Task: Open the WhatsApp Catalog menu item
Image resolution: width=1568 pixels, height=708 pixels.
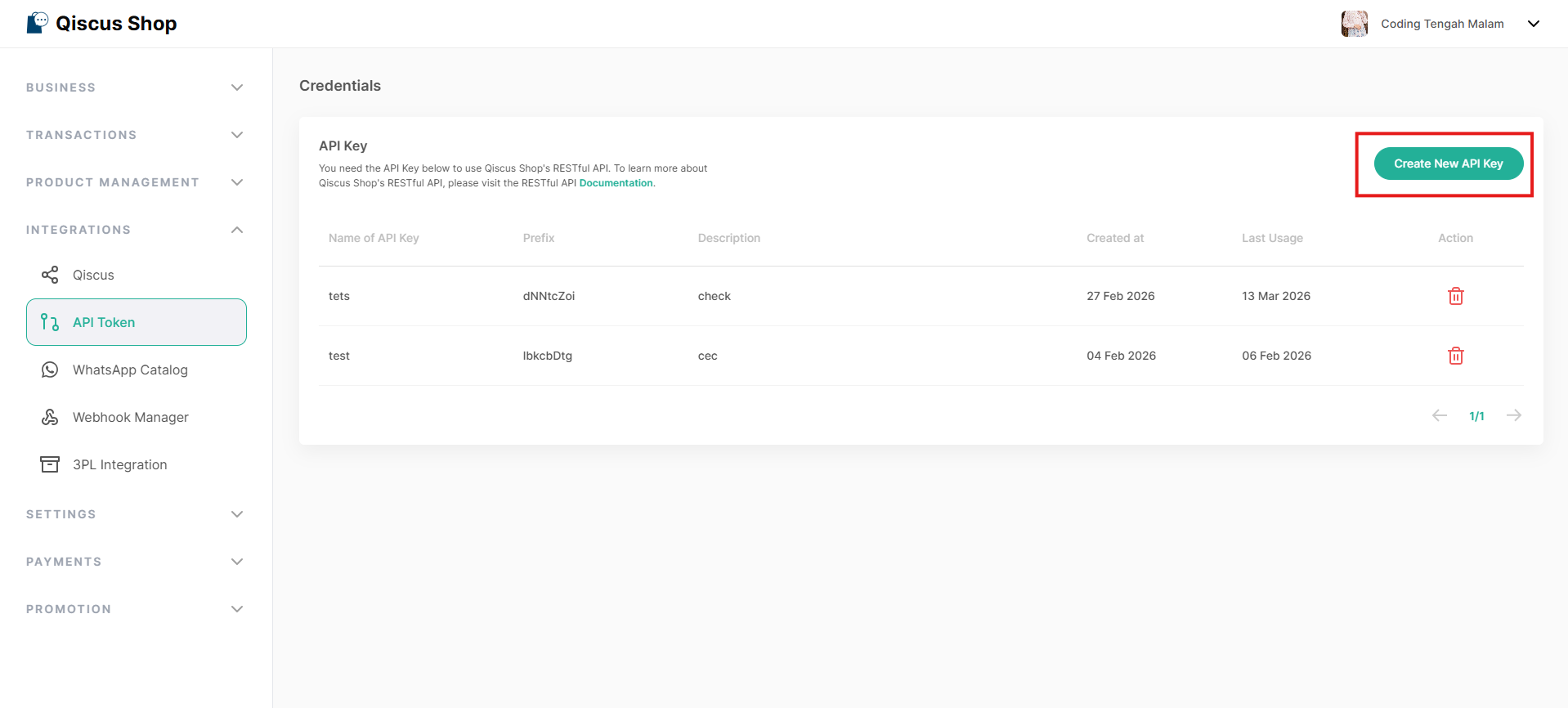Action: [x=137, y=370]
